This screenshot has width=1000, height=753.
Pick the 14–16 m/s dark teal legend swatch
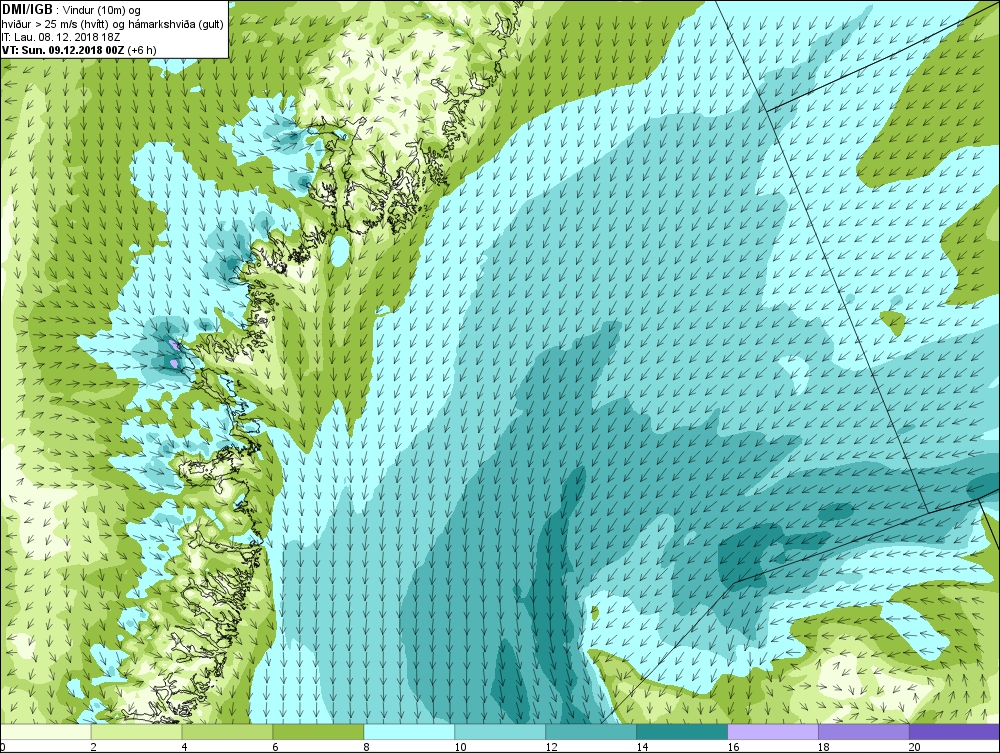click(682, 732)
